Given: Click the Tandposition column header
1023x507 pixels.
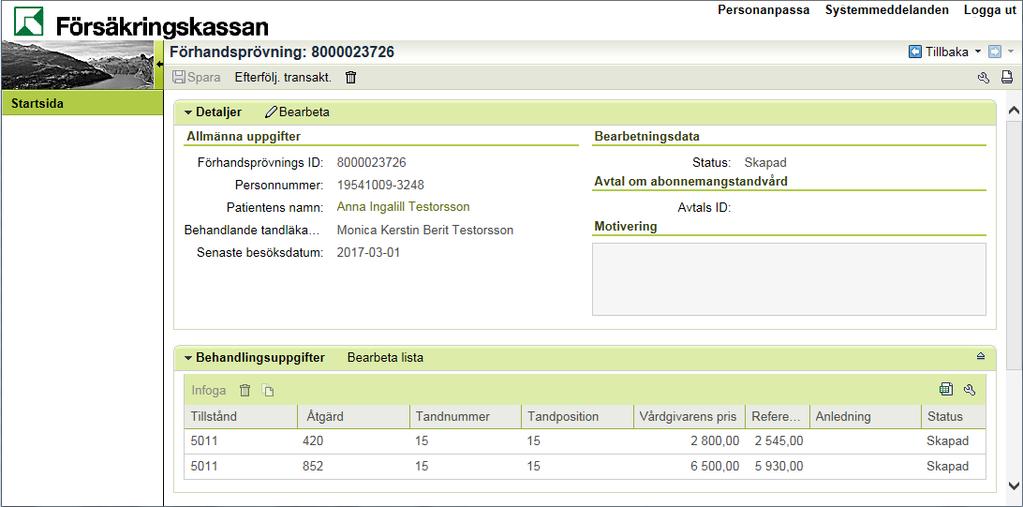Looking at the screenshot, I should coord(578,416).
